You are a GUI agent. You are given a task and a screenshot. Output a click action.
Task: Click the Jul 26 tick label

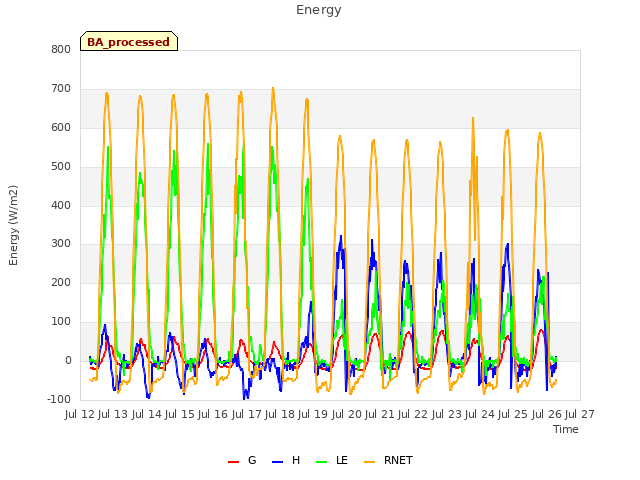pos(547,414)
